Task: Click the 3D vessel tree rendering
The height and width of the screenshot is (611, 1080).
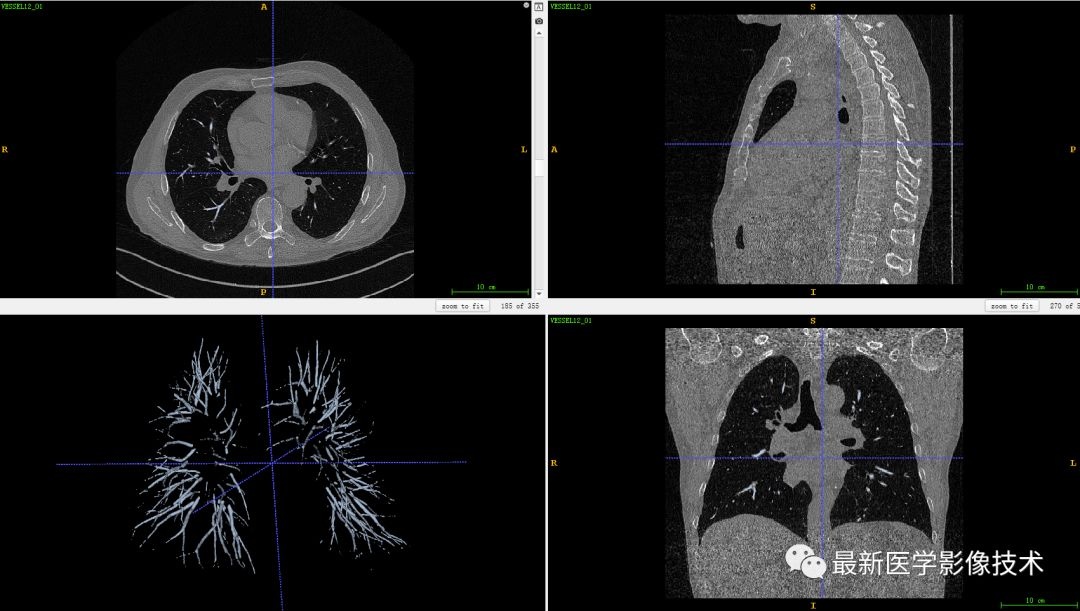Action: (269, 455)
